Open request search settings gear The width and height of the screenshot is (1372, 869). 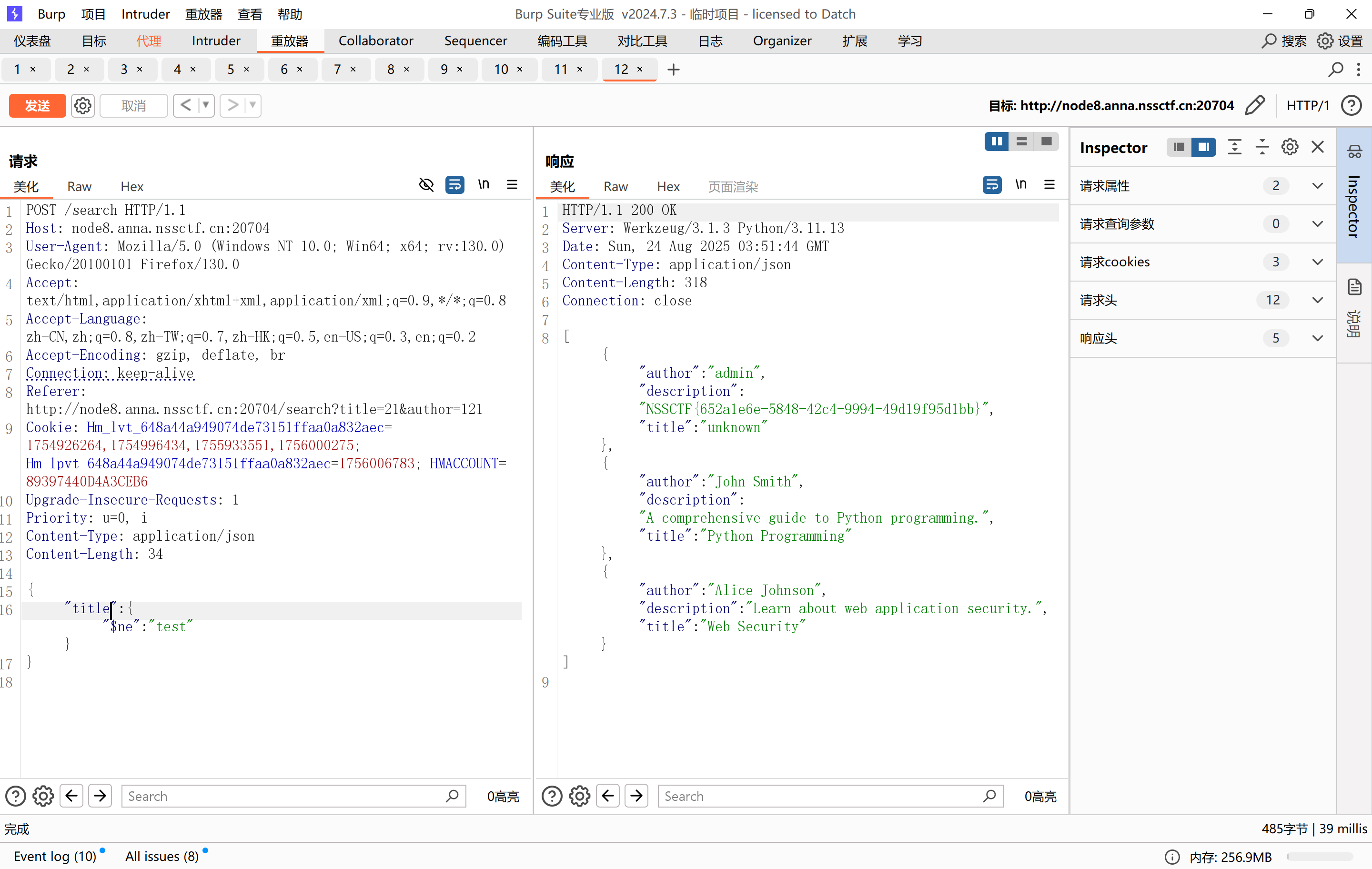(43, 796)
